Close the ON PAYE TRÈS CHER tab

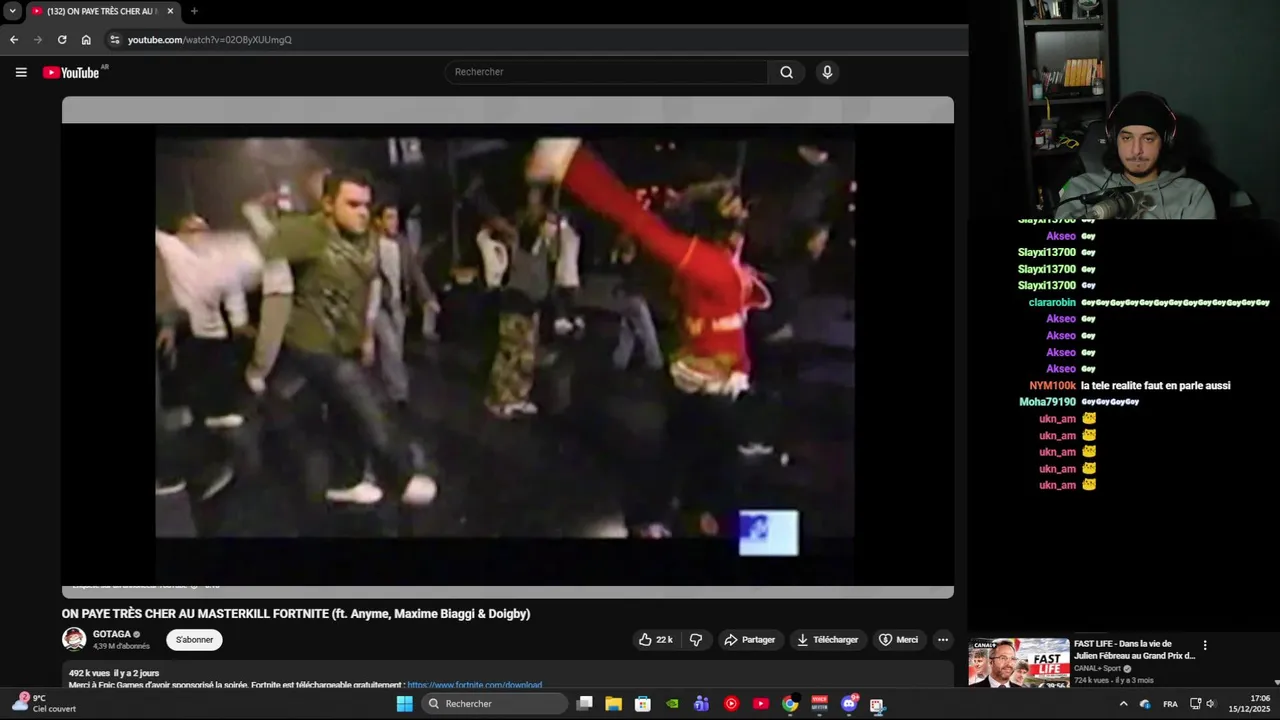(x=170, y=11)
